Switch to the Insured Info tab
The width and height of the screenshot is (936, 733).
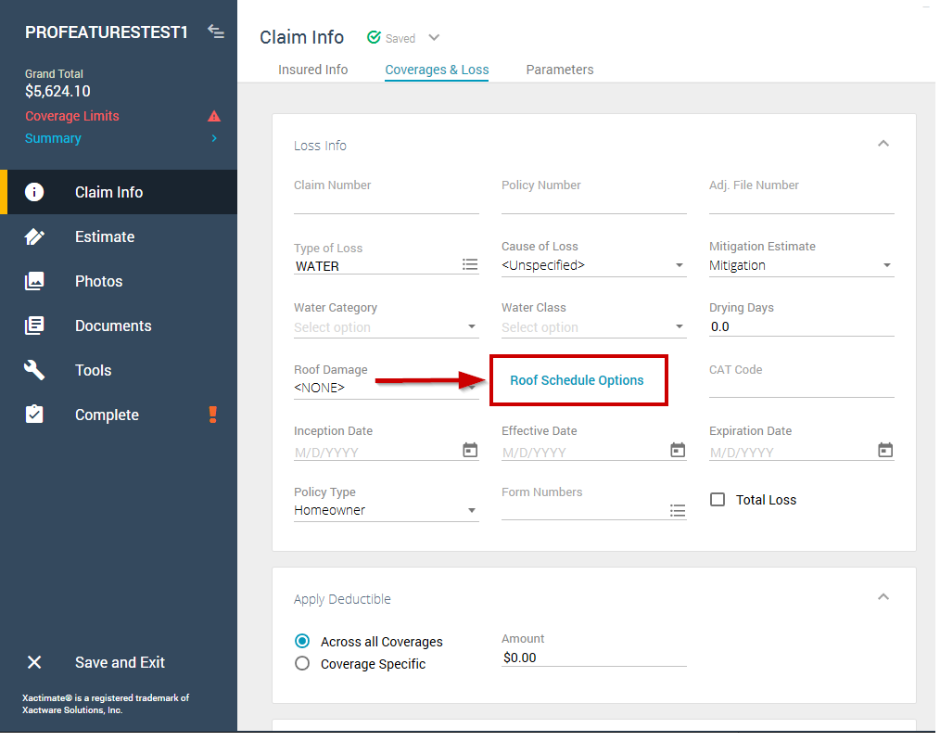[313, 70]
